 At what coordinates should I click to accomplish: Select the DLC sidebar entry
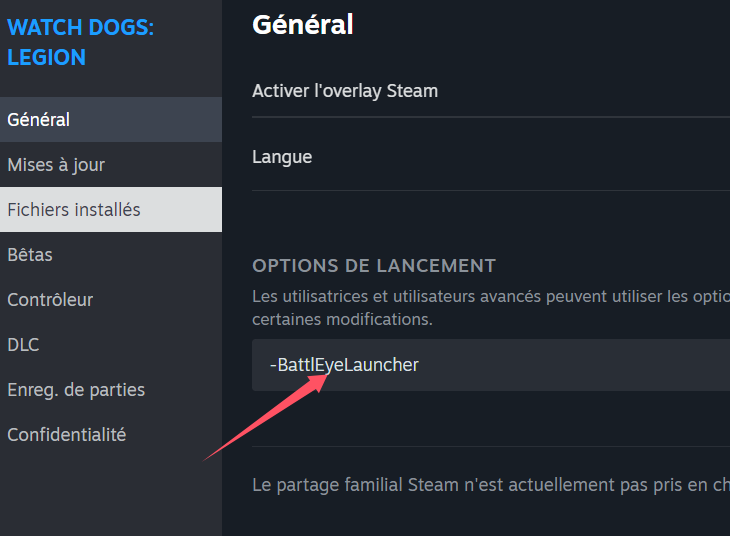(111, 345)
